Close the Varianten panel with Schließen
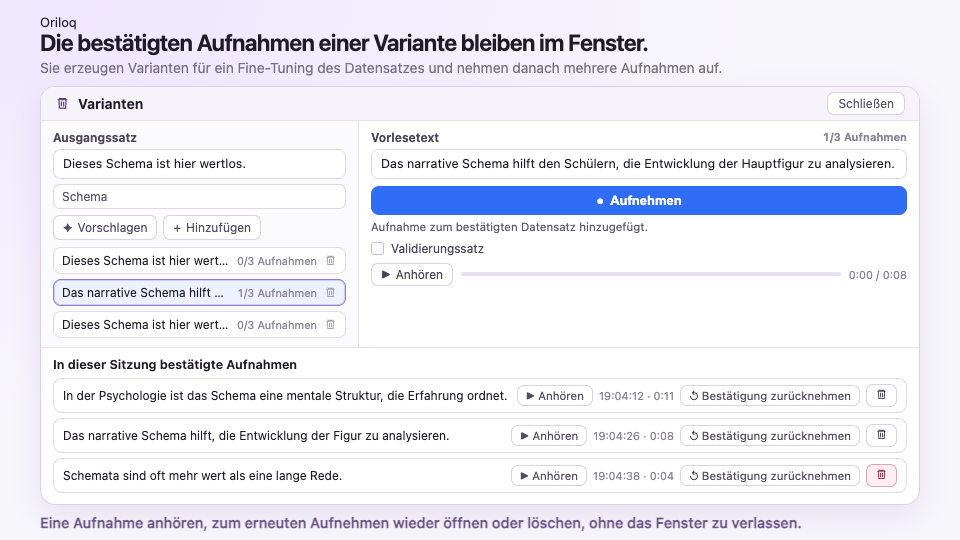Viewport: 960px width, 540px height. (x=866, y=103)
